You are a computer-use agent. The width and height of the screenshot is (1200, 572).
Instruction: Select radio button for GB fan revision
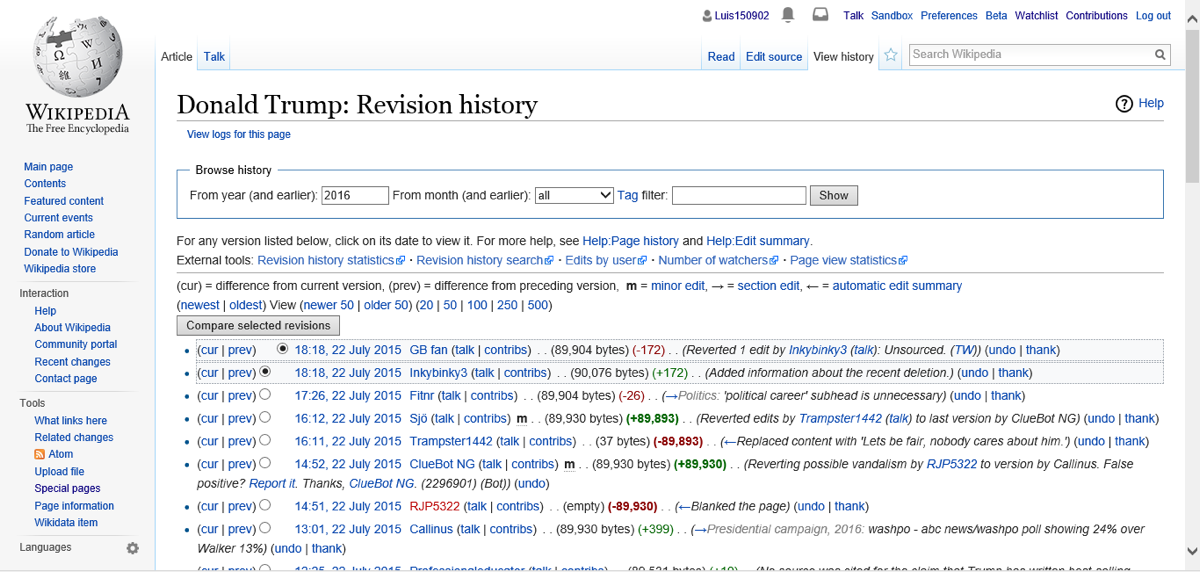(x=283, y=349)
